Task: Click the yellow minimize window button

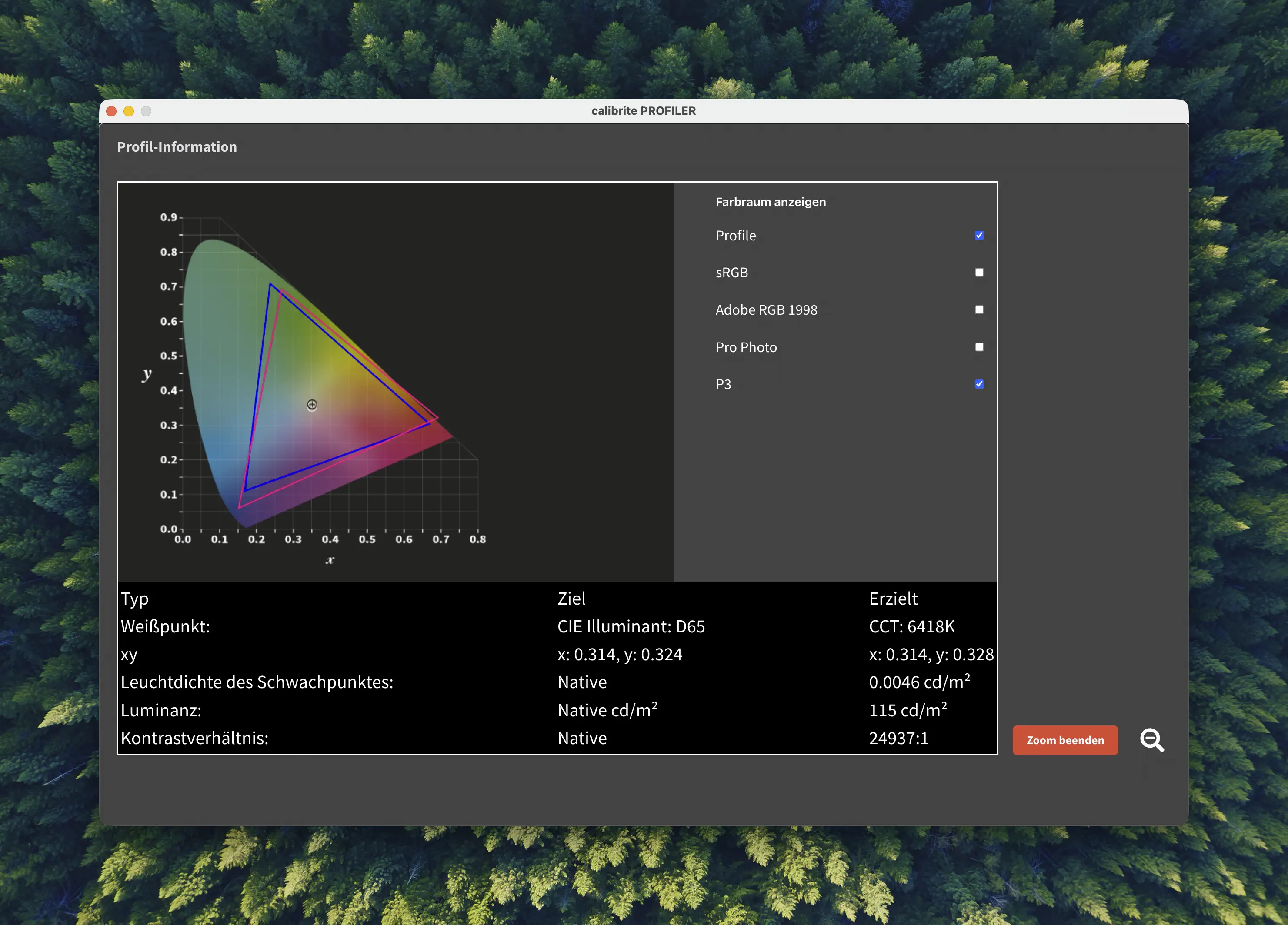Action: pos(129,111)
